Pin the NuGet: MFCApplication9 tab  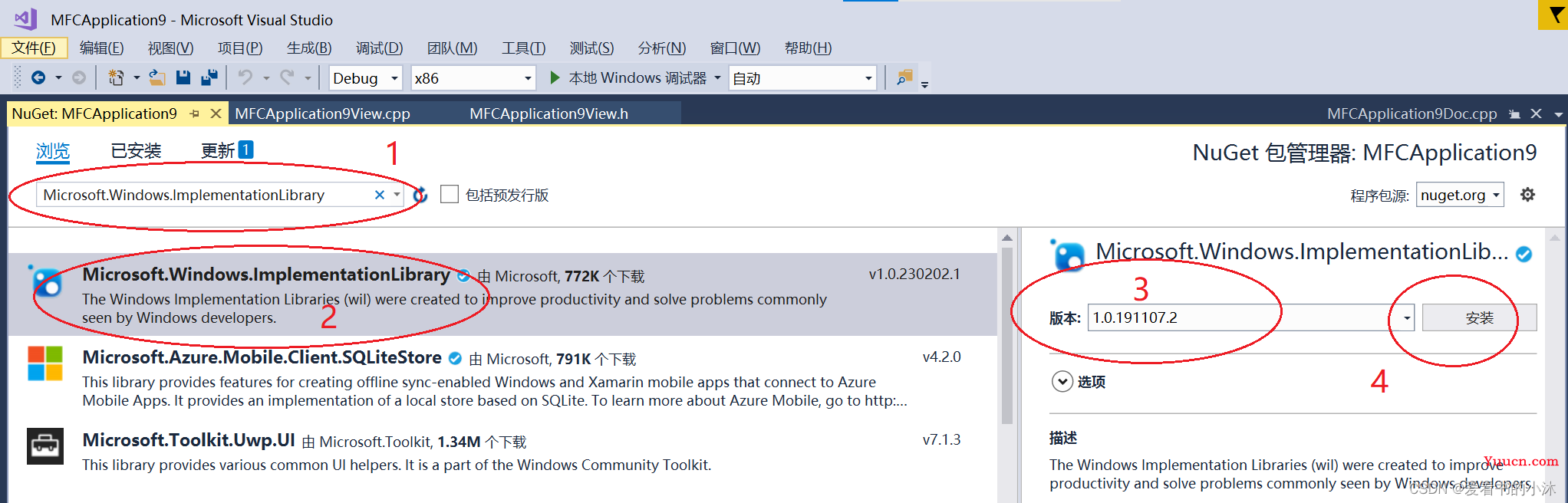[195, 113]
